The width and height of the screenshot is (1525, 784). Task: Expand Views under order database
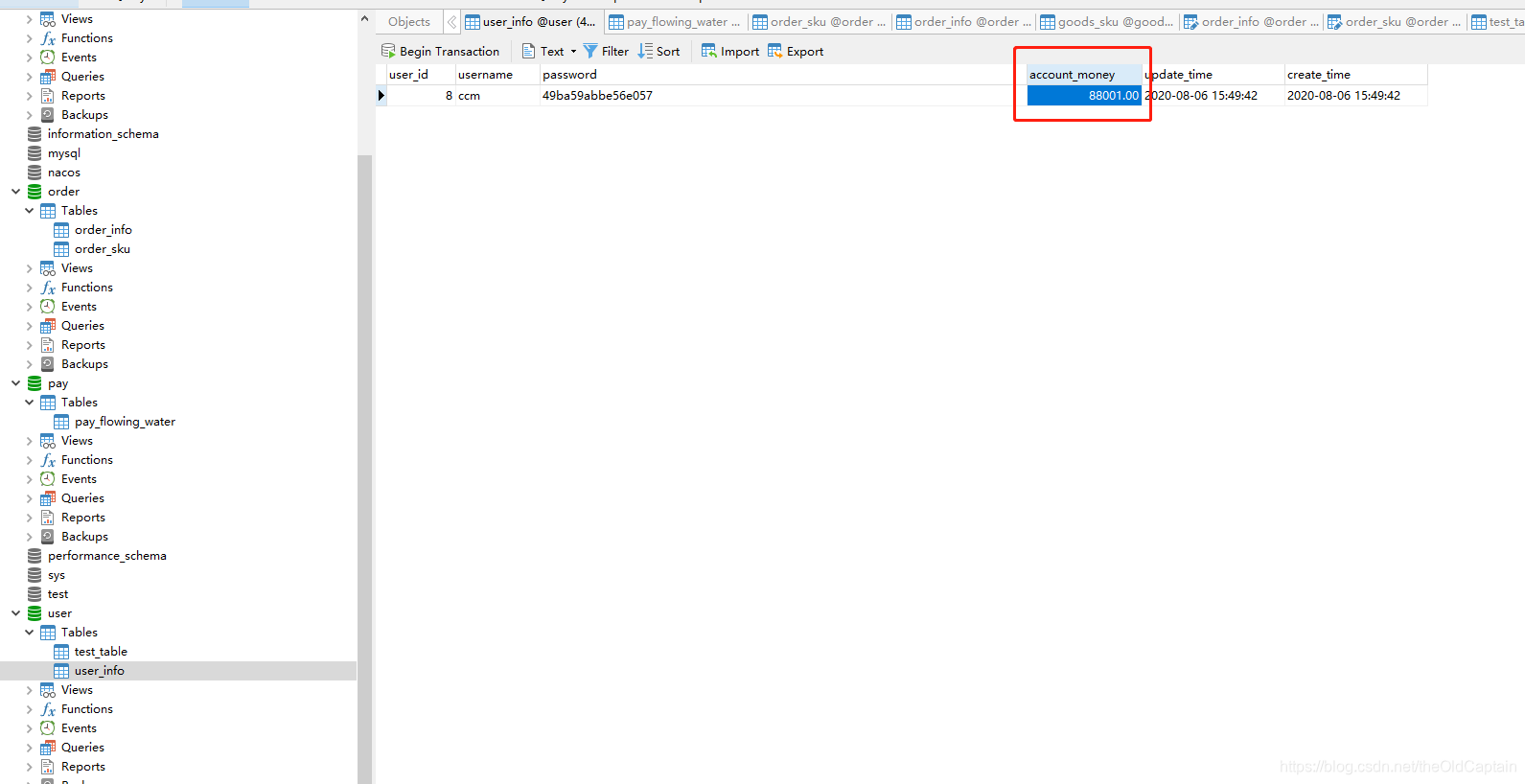29,268
